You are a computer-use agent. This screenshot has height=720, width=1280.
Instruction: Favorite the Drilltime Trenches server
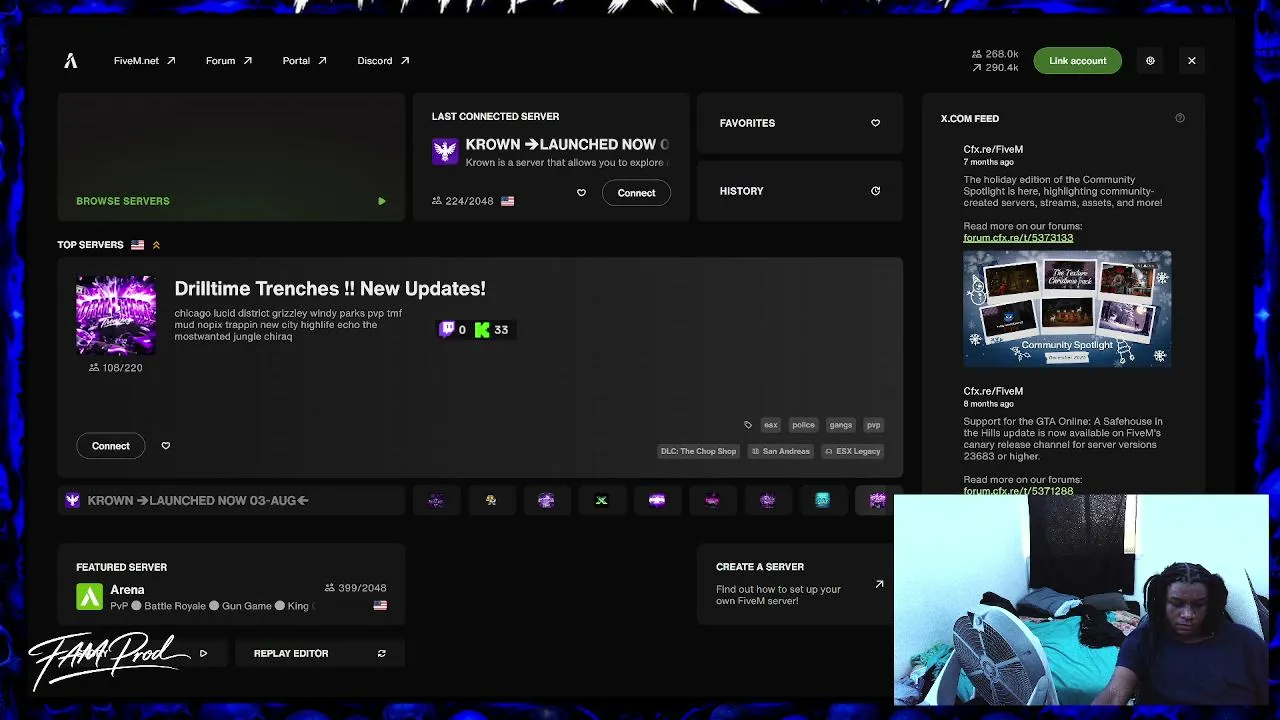click(166, 446)
